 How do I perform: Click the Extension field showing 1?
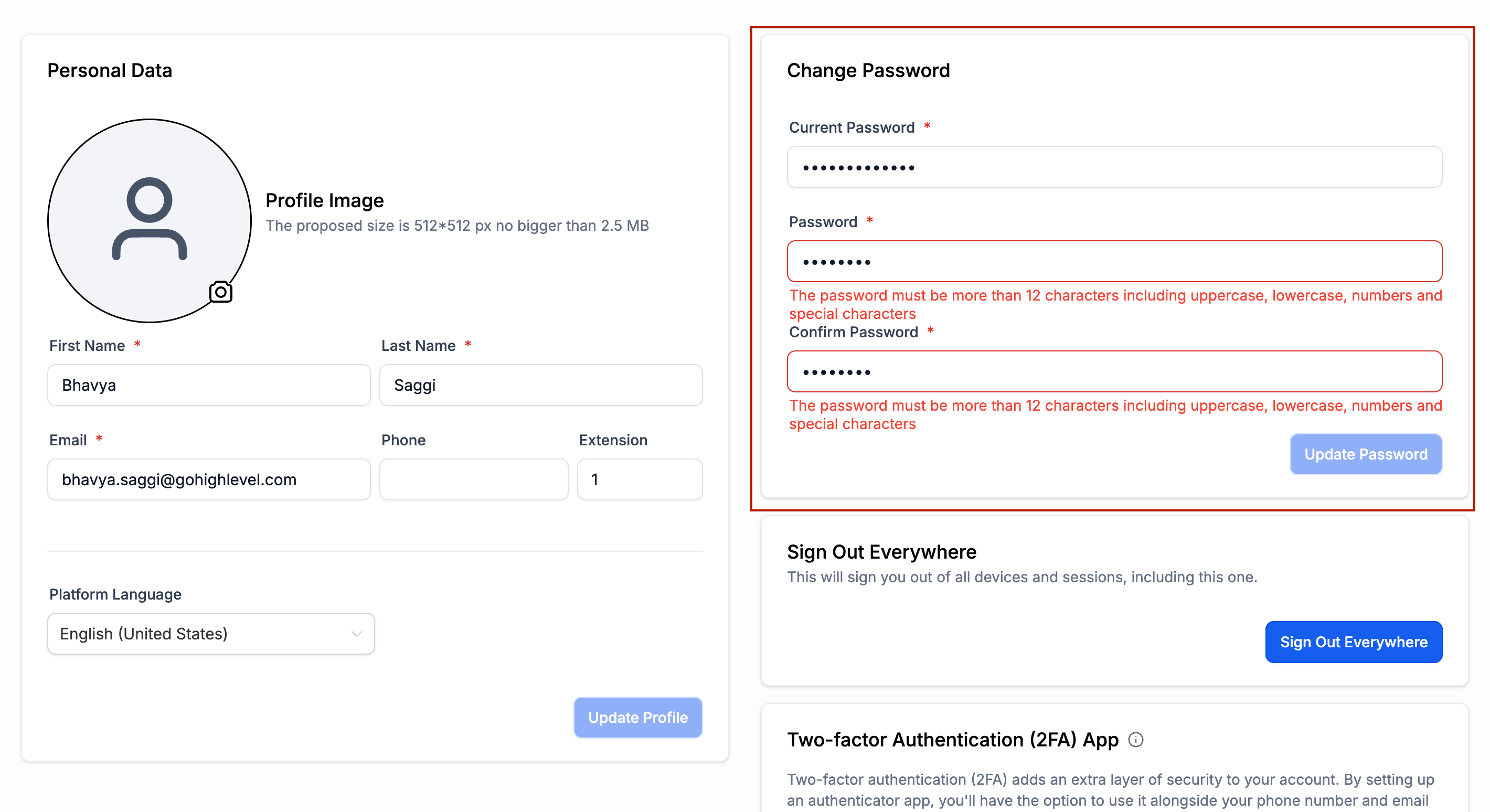tap(640, 479)
